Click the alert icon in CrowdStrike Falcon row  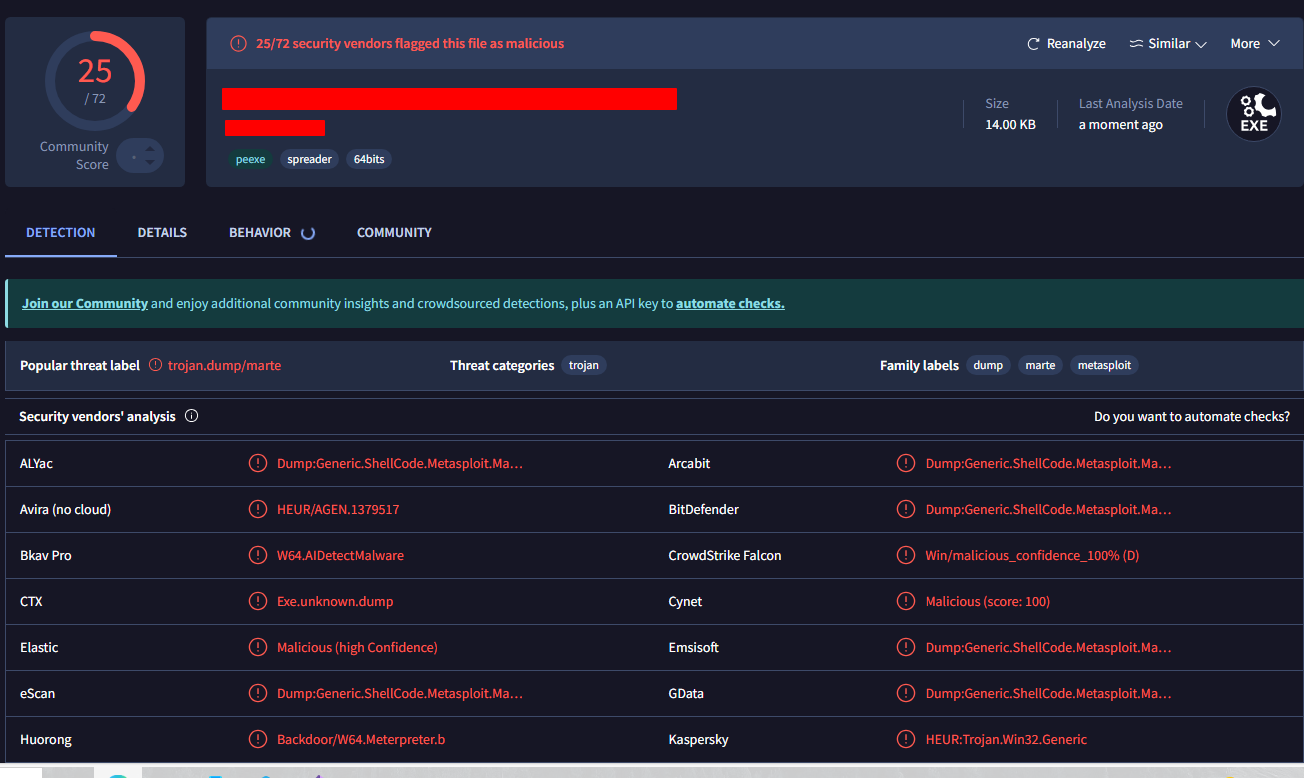click(906, 555)
